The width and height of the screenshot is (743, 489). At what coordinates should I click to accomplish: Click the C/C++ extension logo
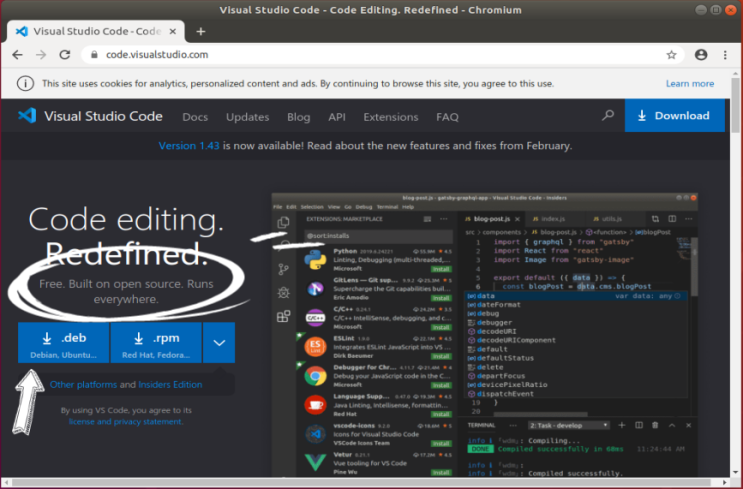(x=315, y=317)
